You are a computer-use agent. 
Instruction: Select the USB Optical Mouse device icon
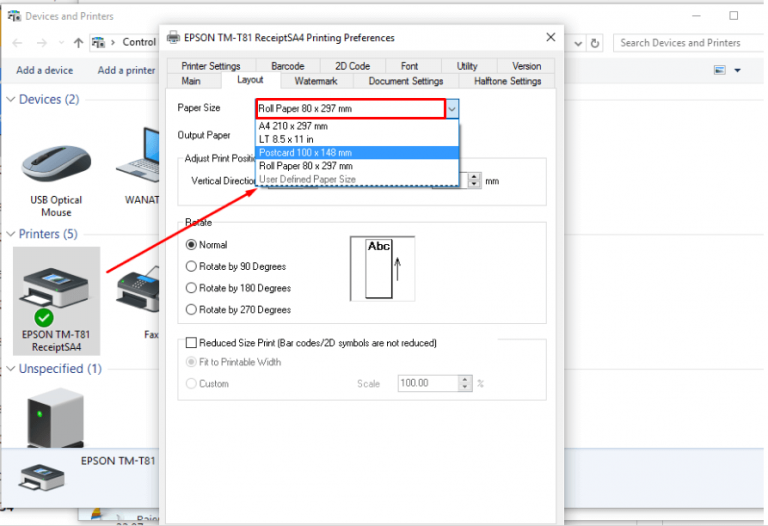(56, 165)
